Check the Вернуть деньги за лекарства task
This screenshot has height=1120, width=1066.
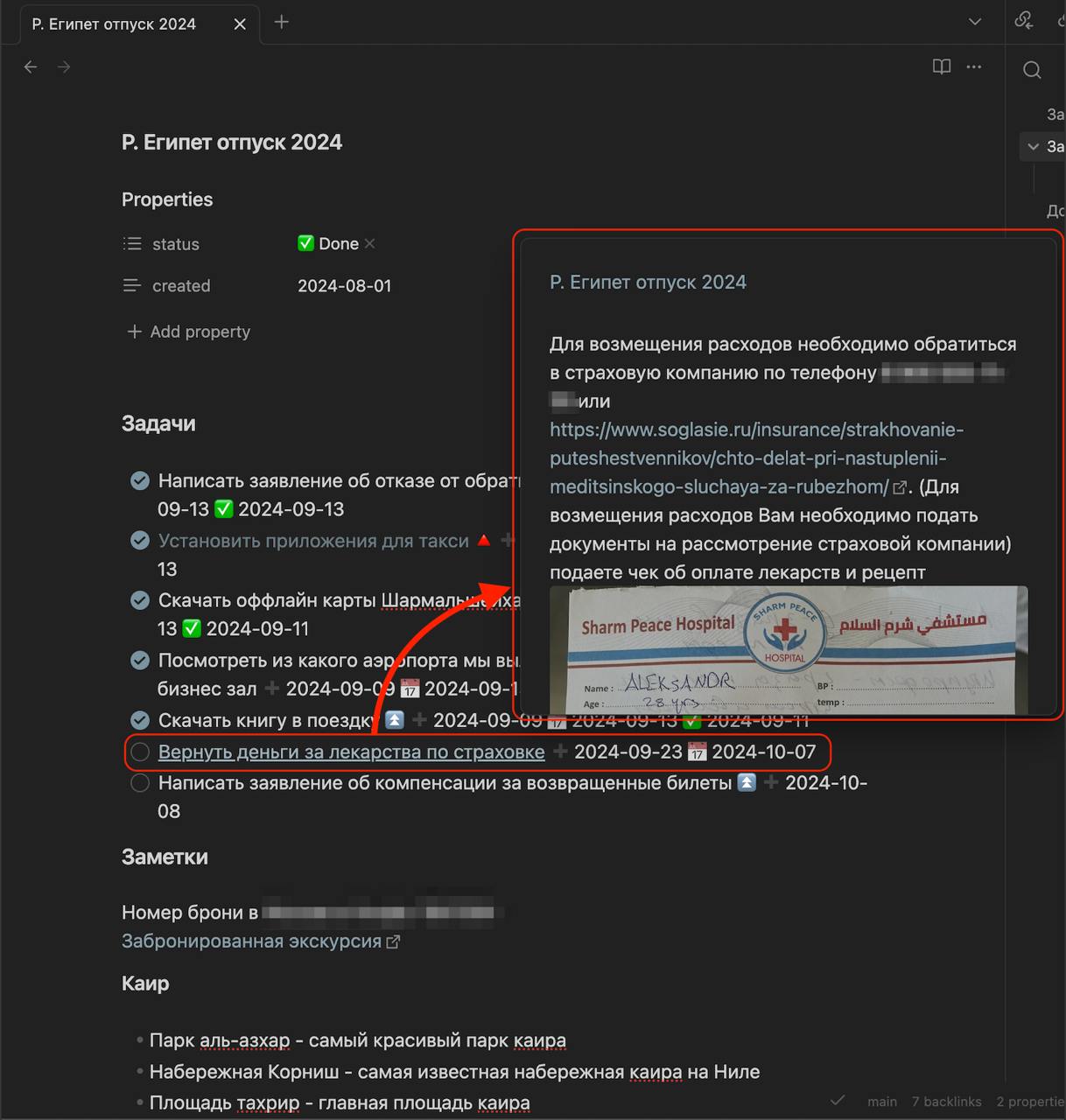pos(140,752)
